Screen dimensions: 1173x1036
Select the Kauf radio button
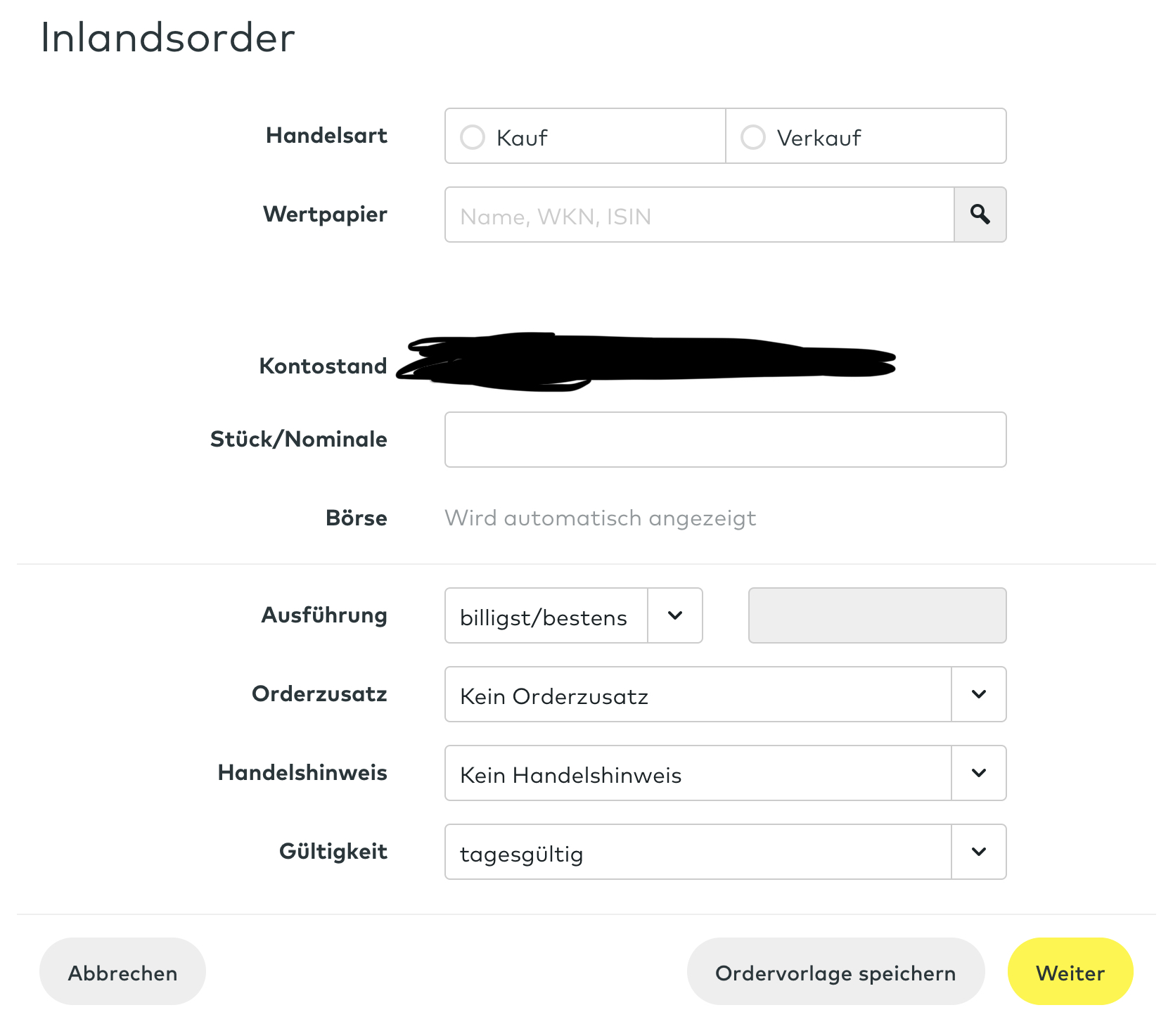click(x=473, y=137)
